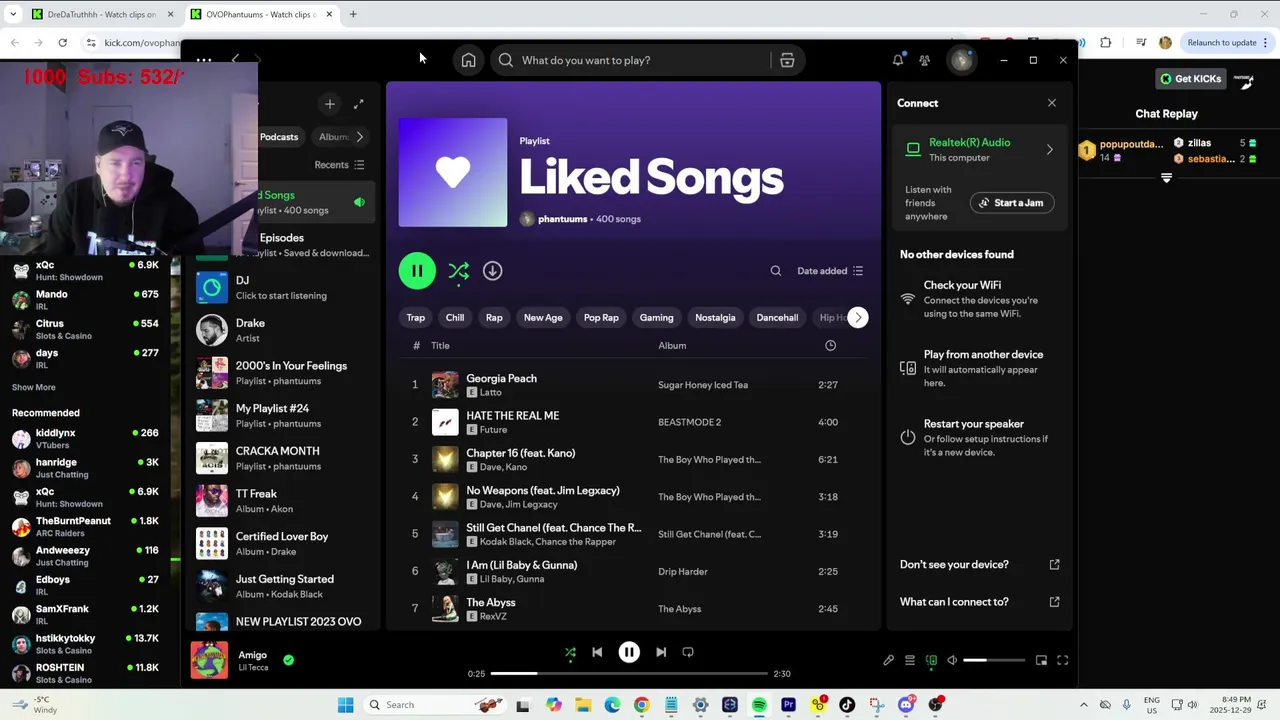The image size is (1280, 720).
Task: Open the What can I connect to? link
Action: [x=954, y=602]
